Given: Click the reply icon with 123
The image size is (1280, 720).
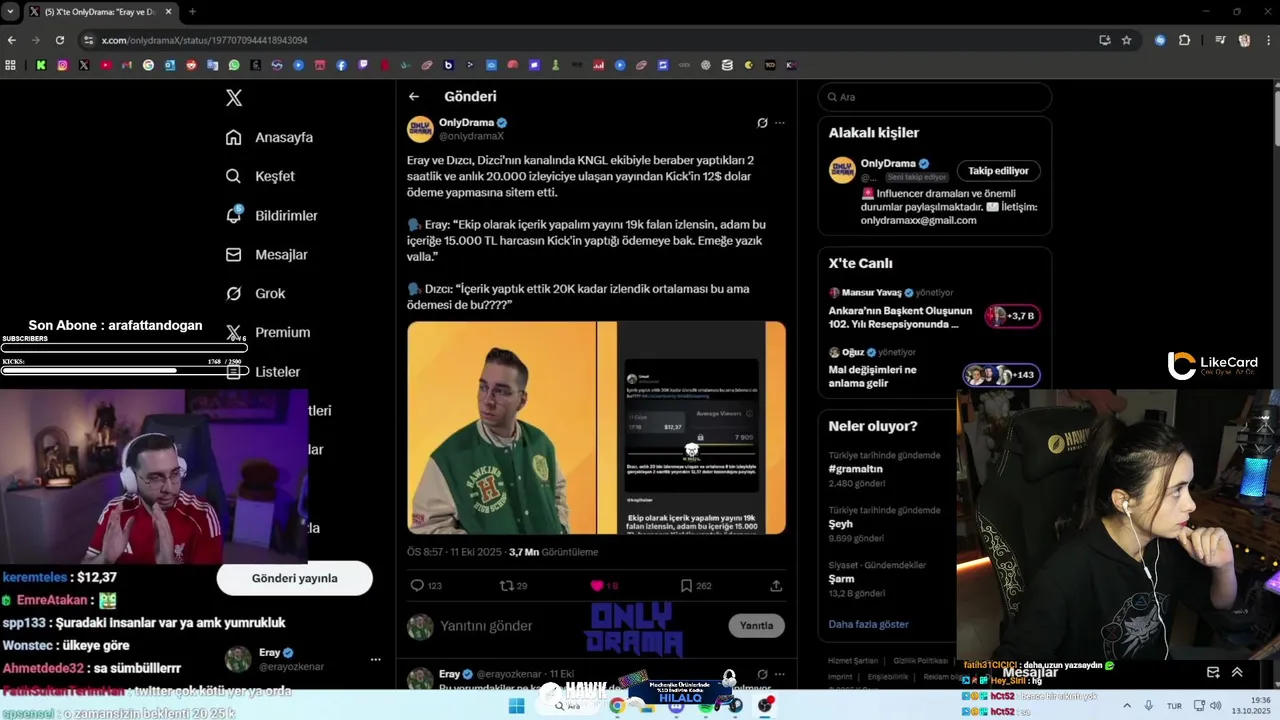Looking at the screenshot, I should tap(426, 586).
